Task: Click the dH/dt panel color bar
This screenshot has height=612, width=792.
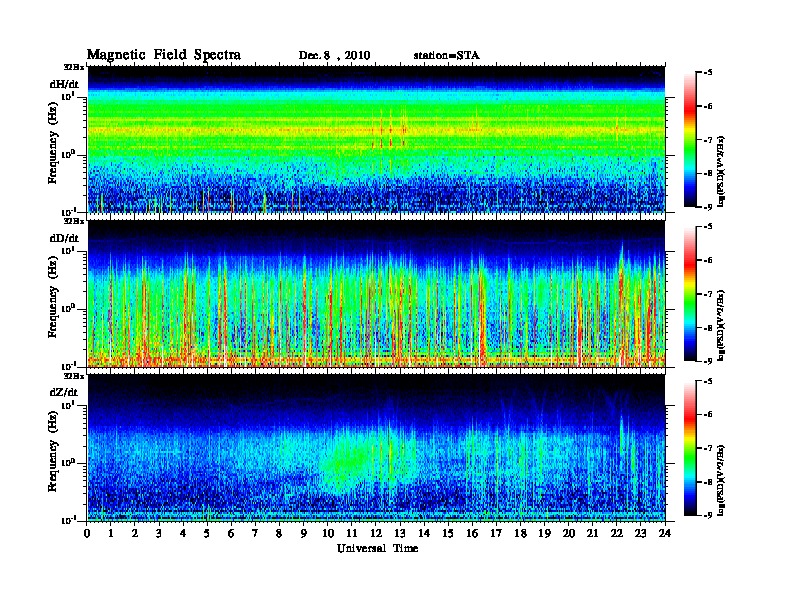Action: [x=689, y=140]
